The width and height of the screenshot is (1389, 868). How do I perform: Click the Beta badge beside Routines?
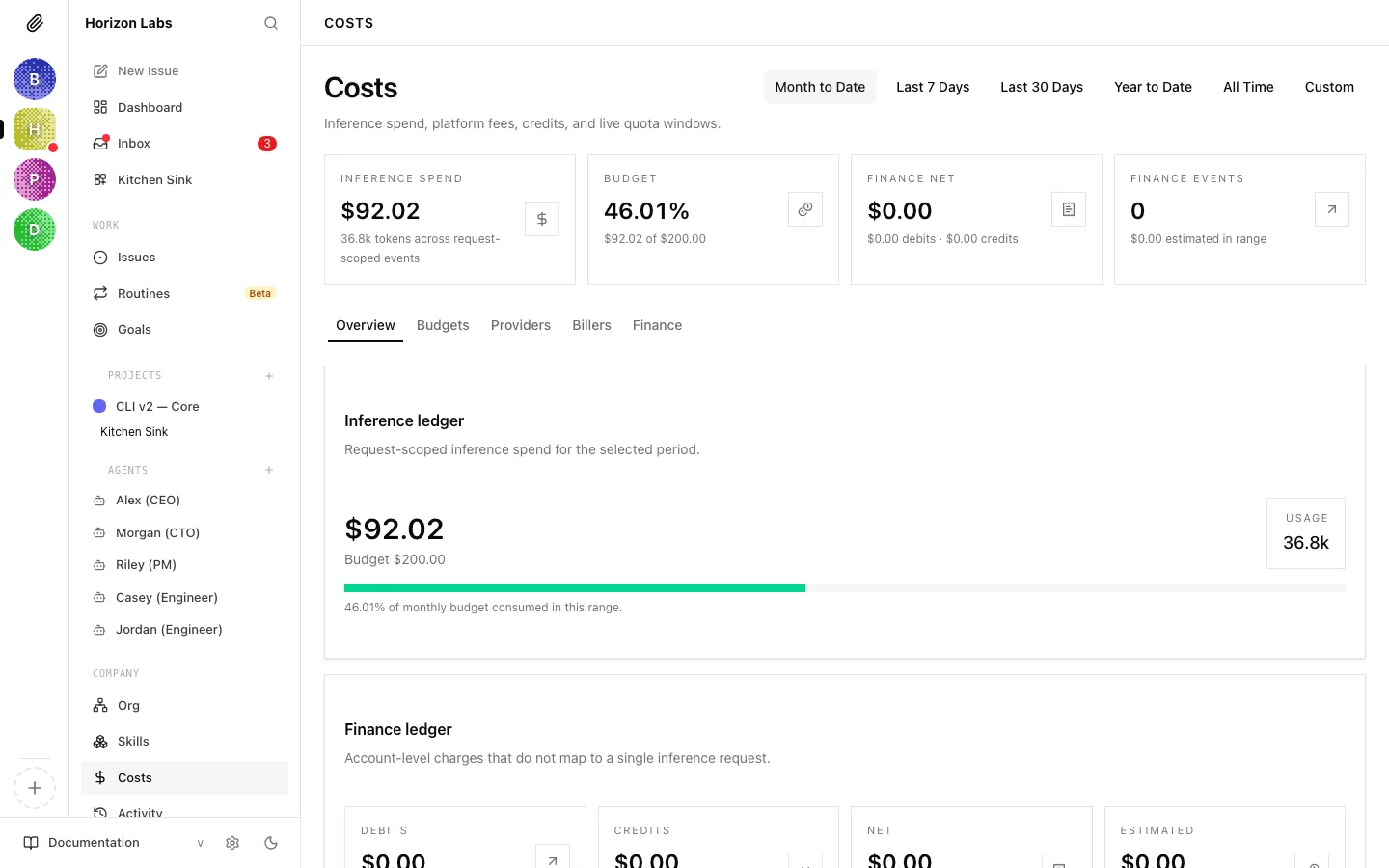260,293
